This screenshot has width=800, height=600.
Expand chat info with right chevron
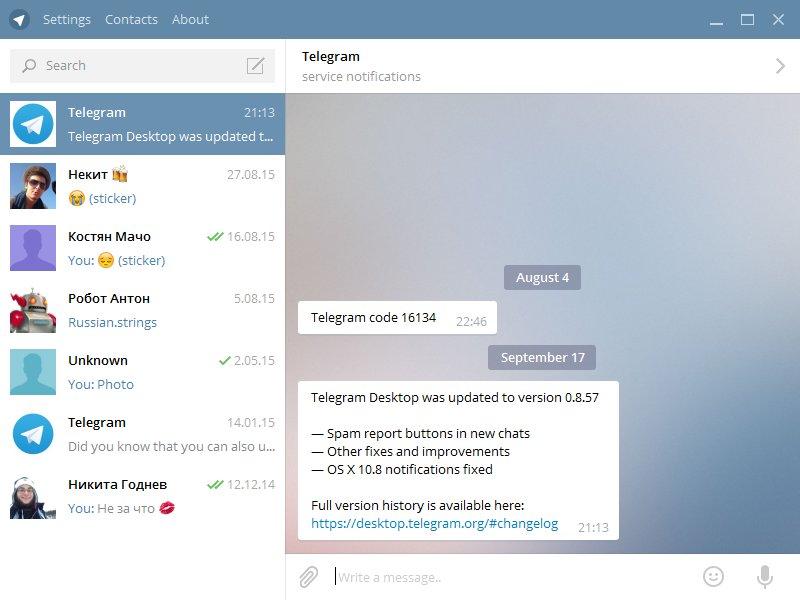(x=780, y=66)
